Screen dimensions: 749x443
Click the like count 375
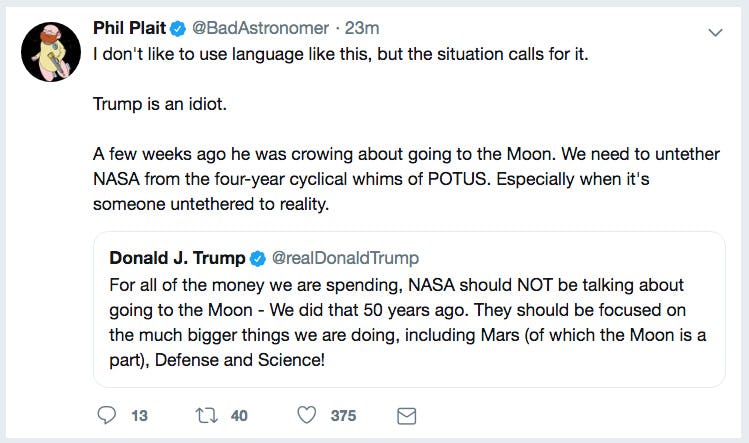pos(344,415)
